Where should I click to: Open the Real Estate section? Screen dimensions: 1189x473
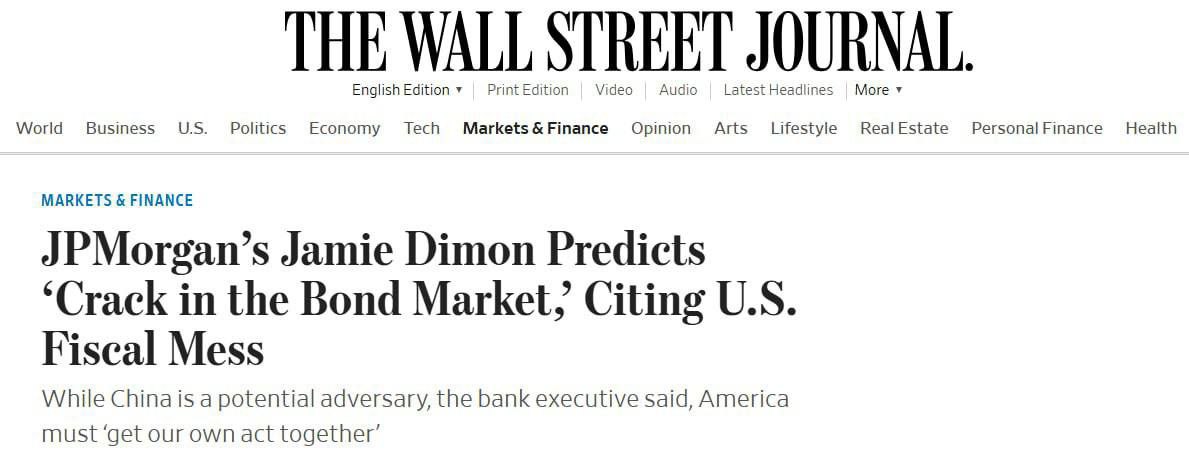[x=904, y=128]
